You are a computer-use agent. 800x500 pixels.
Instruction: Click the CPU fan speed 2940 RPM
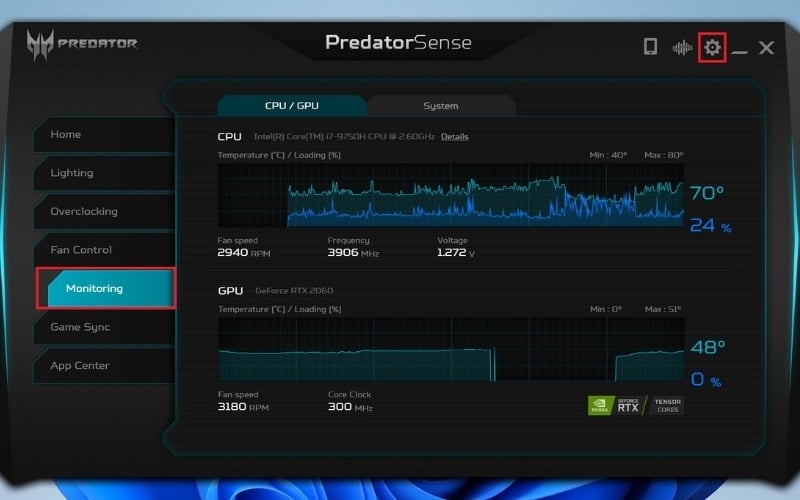pos(244,253)
